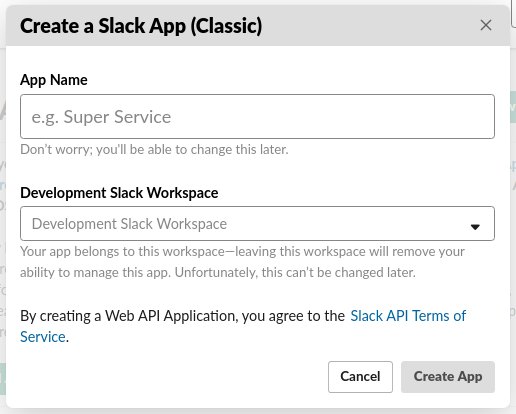This screenshot has height=414, width=516.
Task: Close the Create a Slack App dialog
Action: [x=486, y=25]
